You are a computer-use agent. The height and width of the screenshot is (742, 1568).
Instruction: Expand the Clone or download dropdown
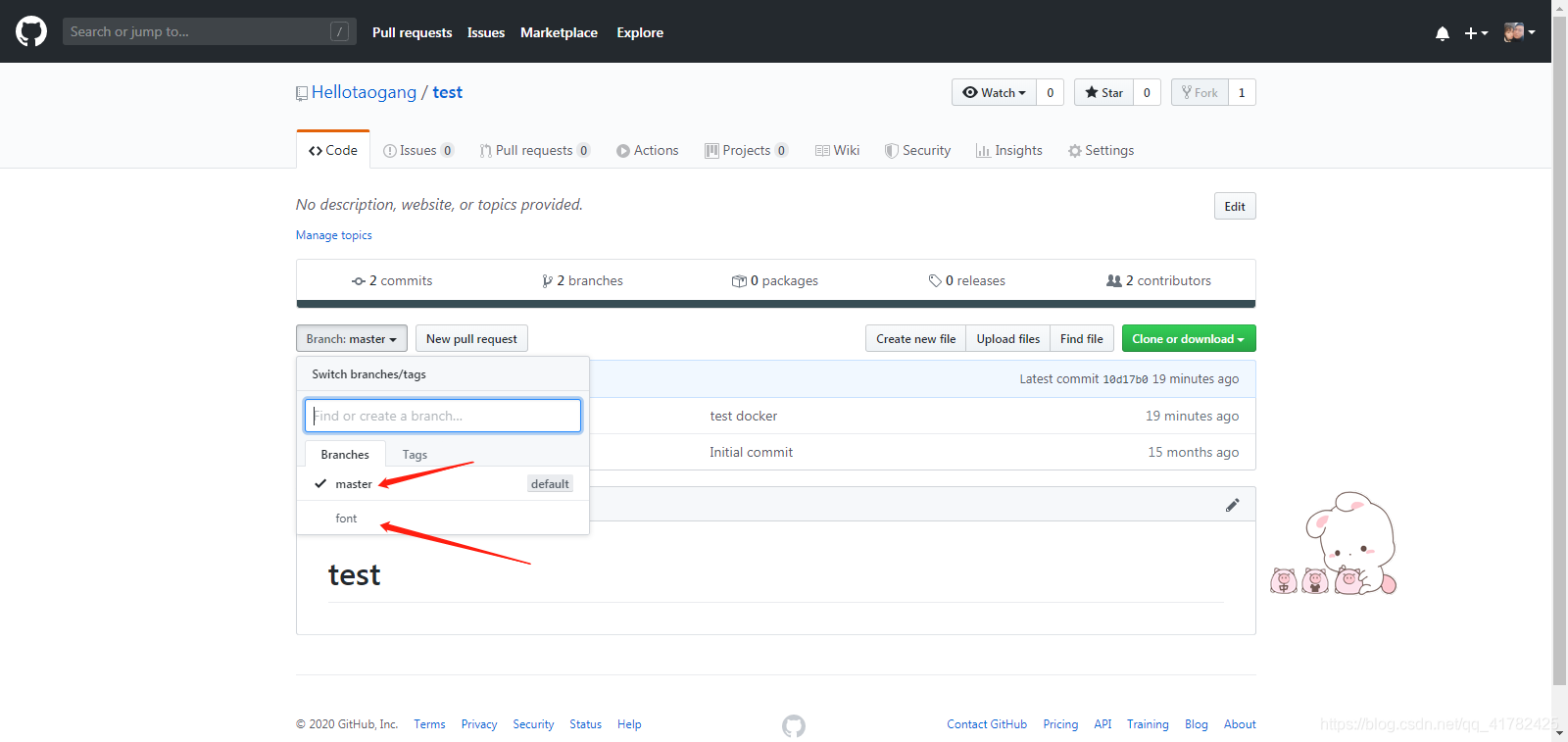[x=1189, y=338]
